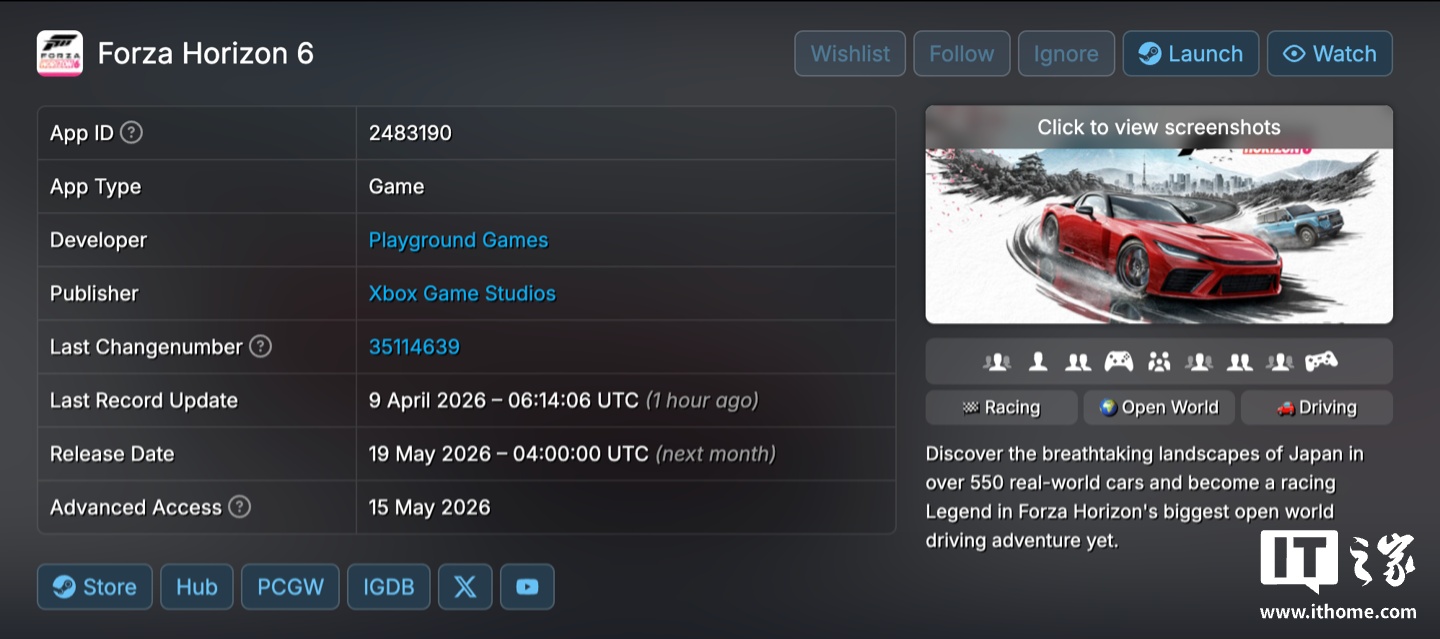Image resolution: width=1440 pixels, height=639 pixels.
Task: Click the PlayStation controller icon
Action: click(1321, 362)
